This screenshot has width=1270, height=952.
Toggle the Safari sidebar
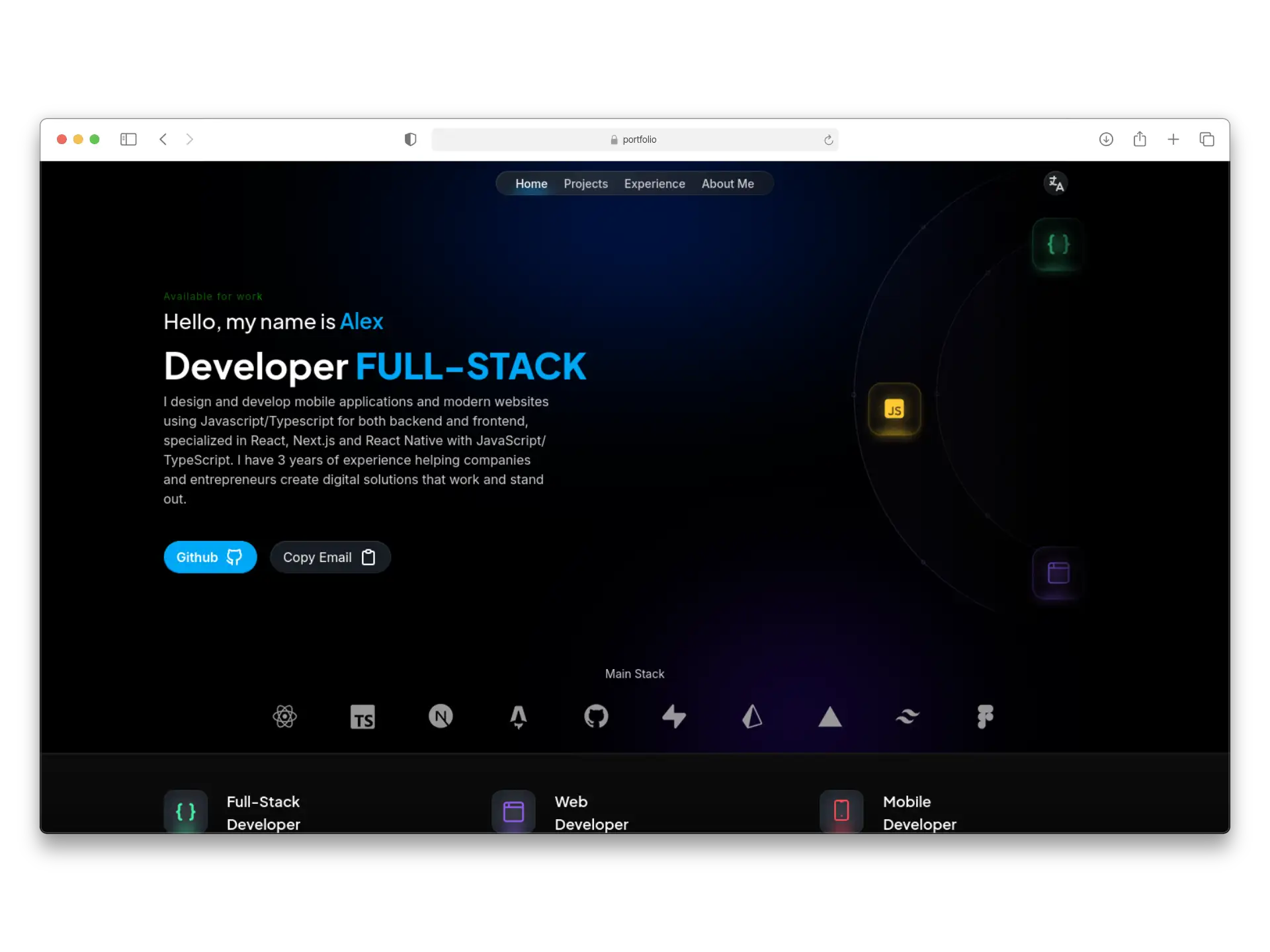(128, 139)
